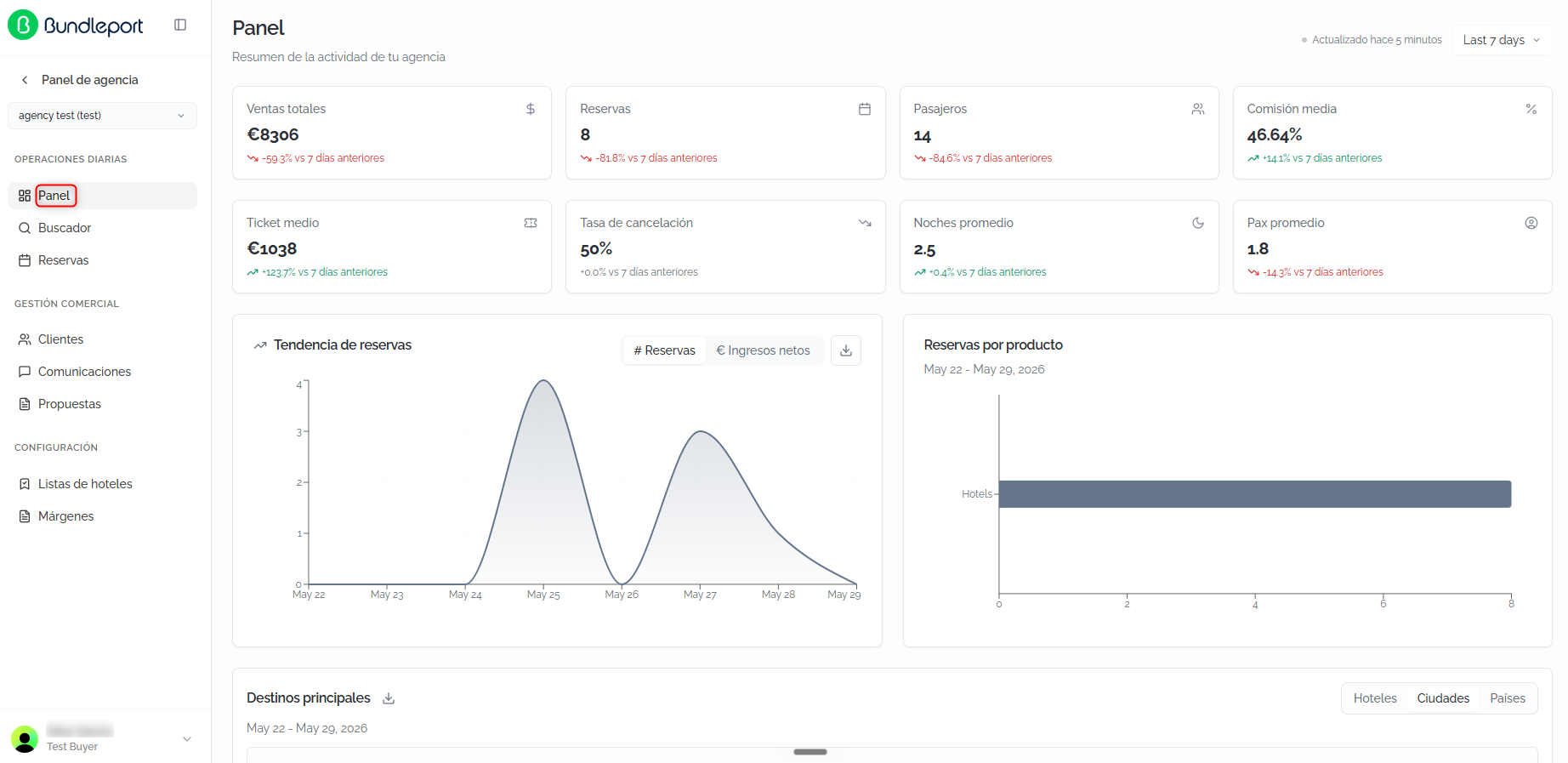1568x763 pixels.
Task: Click the Destinos principales heading
Action: (309, 698)
